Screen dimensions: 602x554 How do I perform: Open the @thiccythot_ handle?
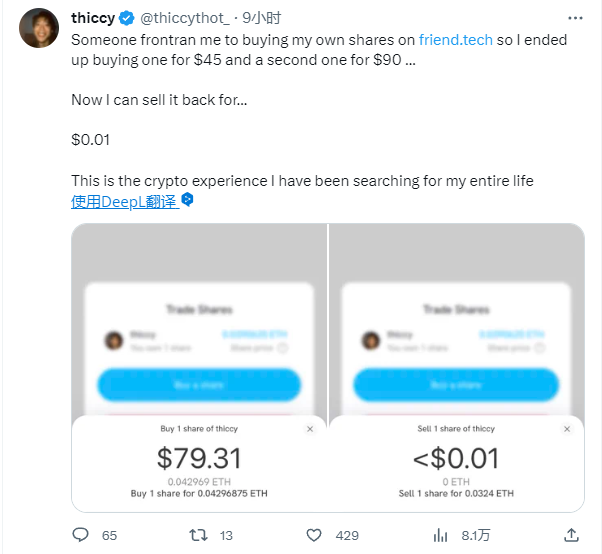[190, 18]
